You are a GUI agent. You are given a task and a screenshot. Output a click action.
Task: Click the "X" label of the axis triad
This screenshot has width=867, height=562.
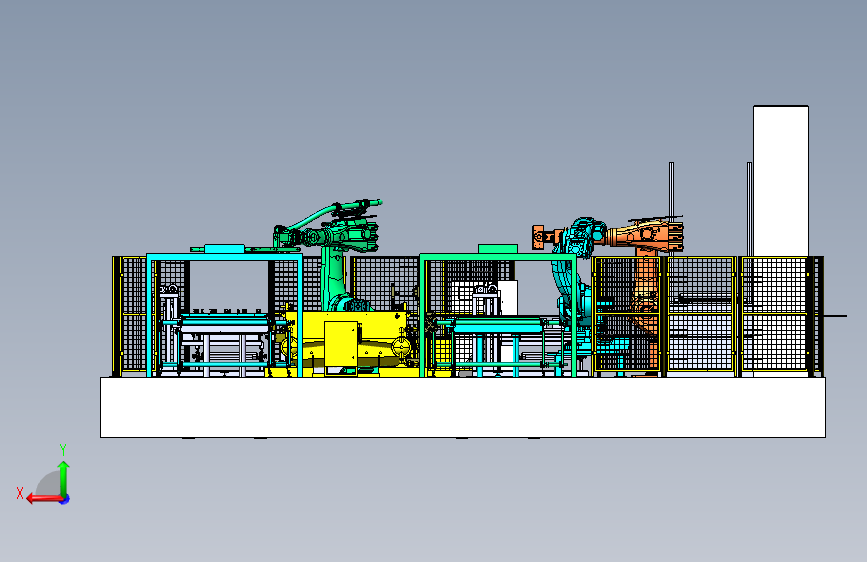coord(20,493)
